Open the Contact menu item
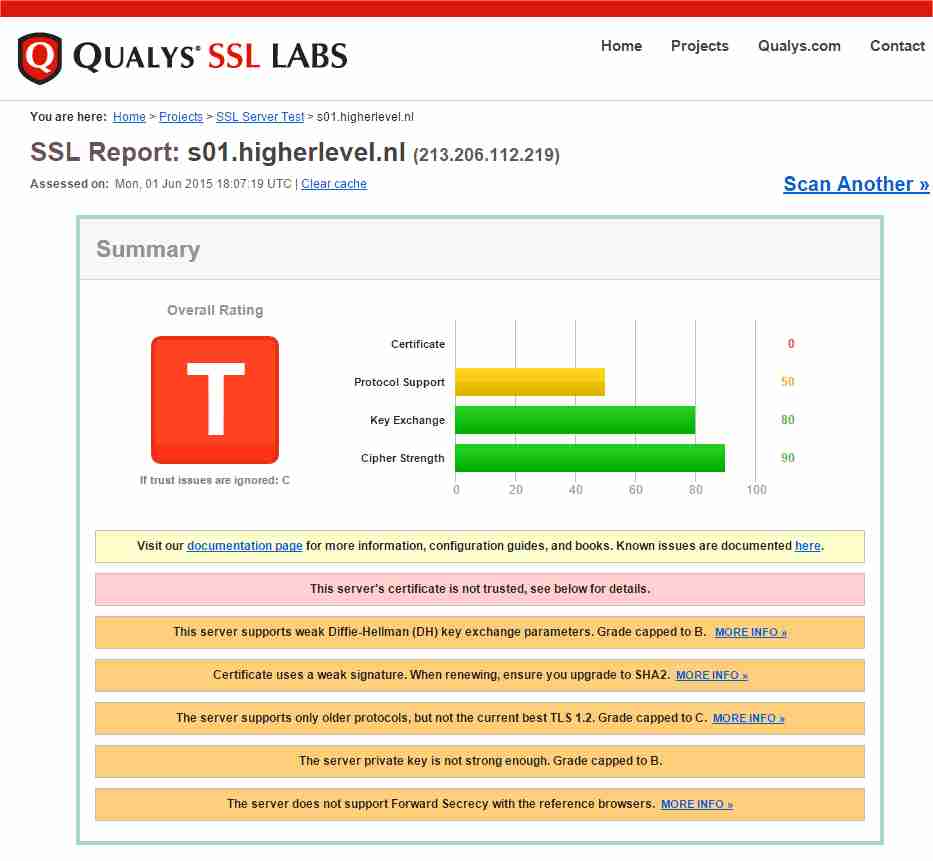 (897, 46)
